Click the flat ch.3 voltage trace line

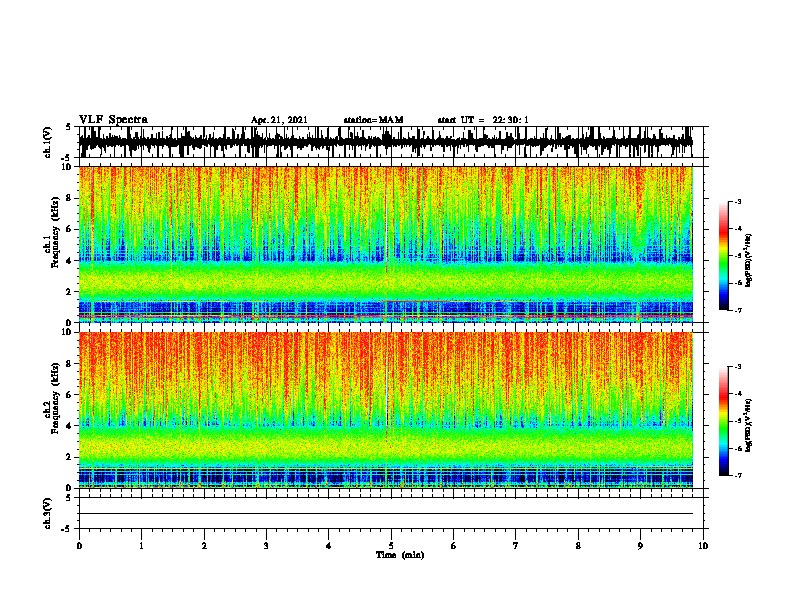pos(386,514)
